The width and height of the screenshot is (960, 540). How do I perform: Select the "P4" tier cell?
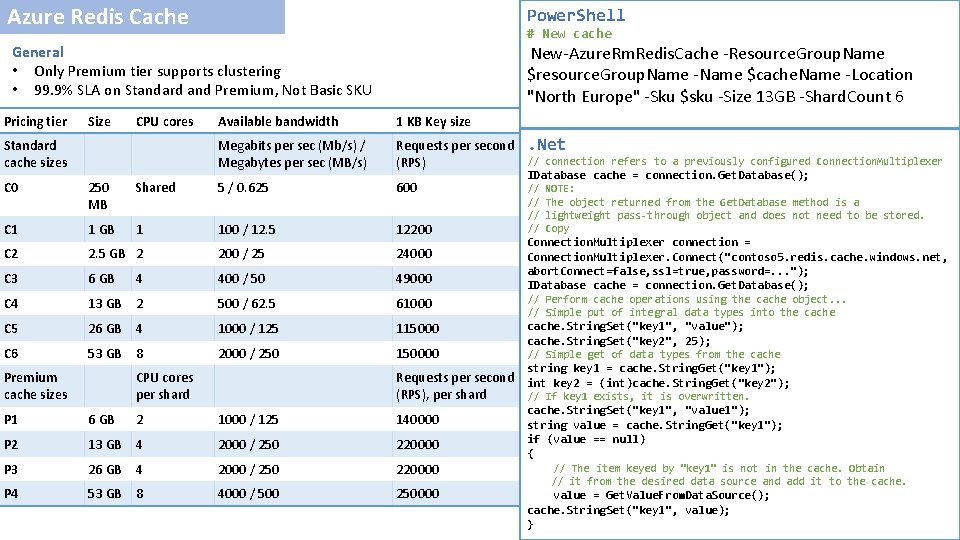[10, 493]
